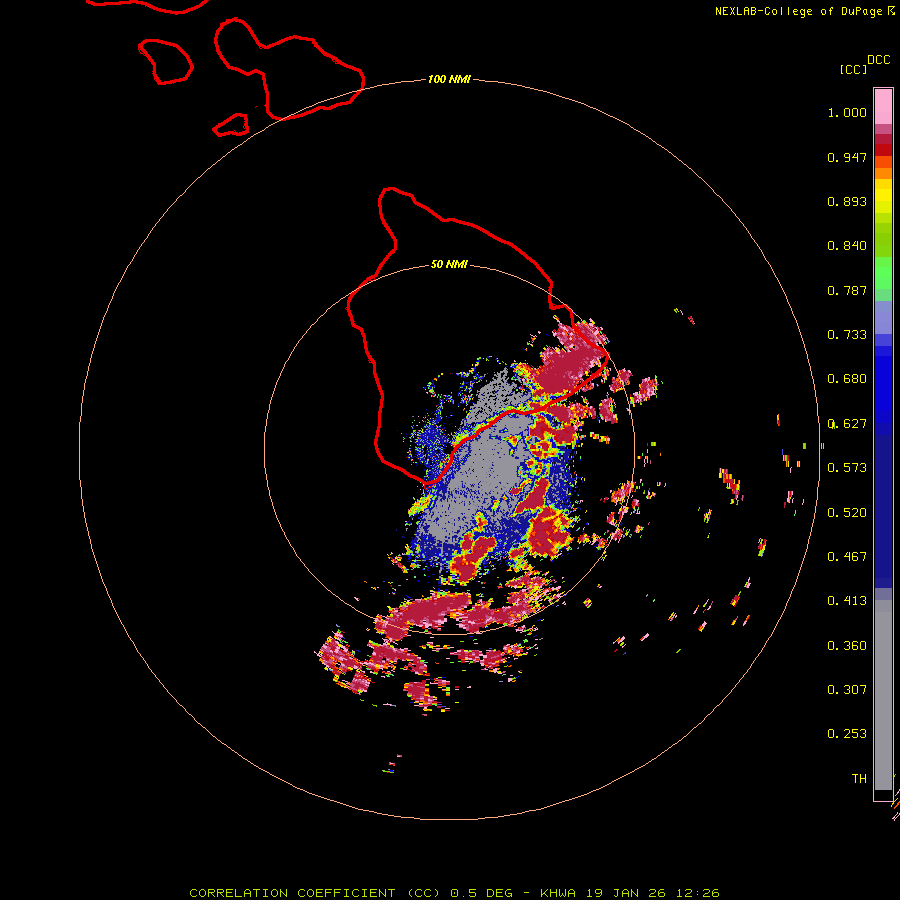Click the 1.000 legend value
The height and width of the screenshot is (900, 900).
[847, 112]
